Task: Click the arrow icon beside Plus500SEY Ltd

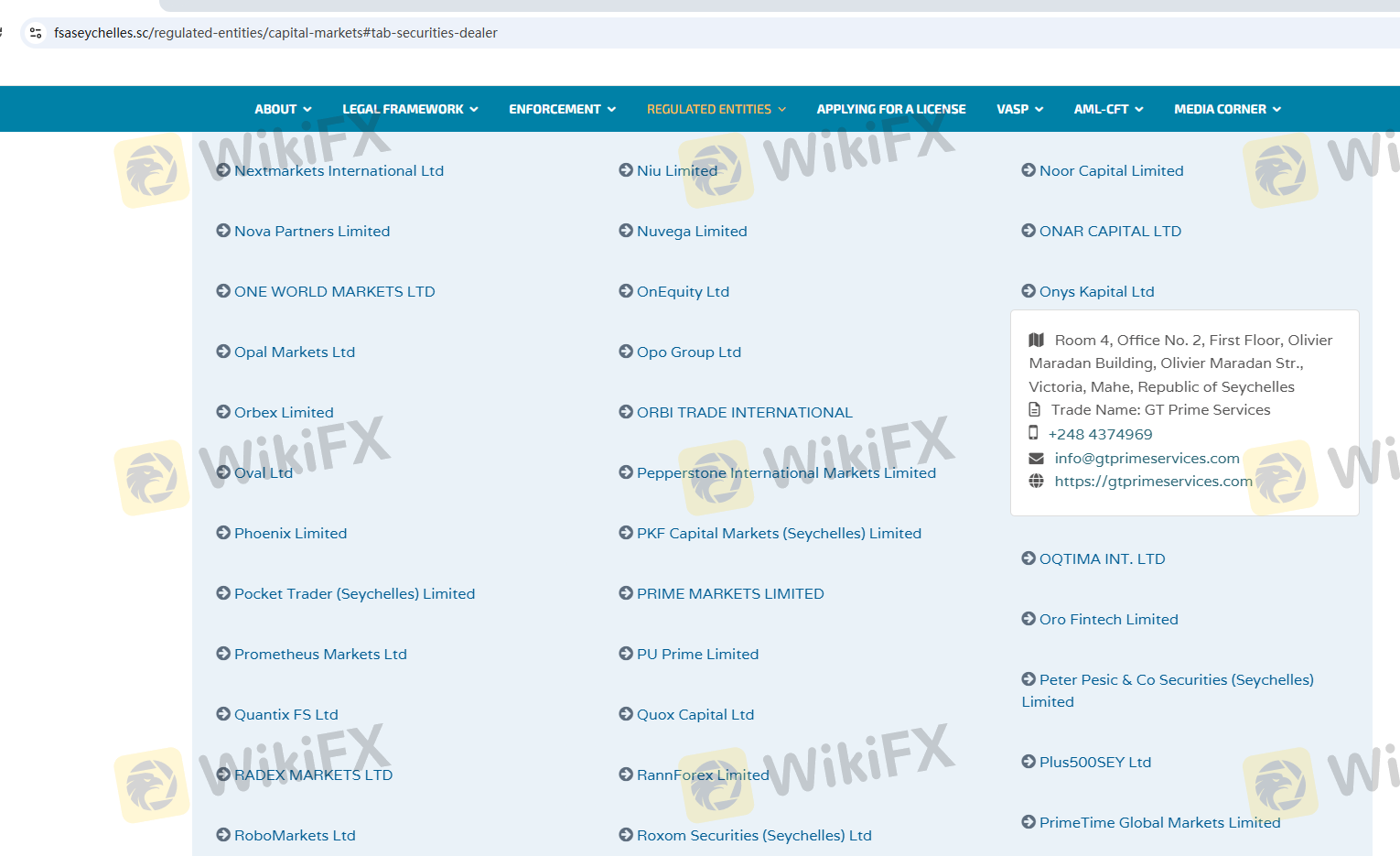Action: point(1028,761)
